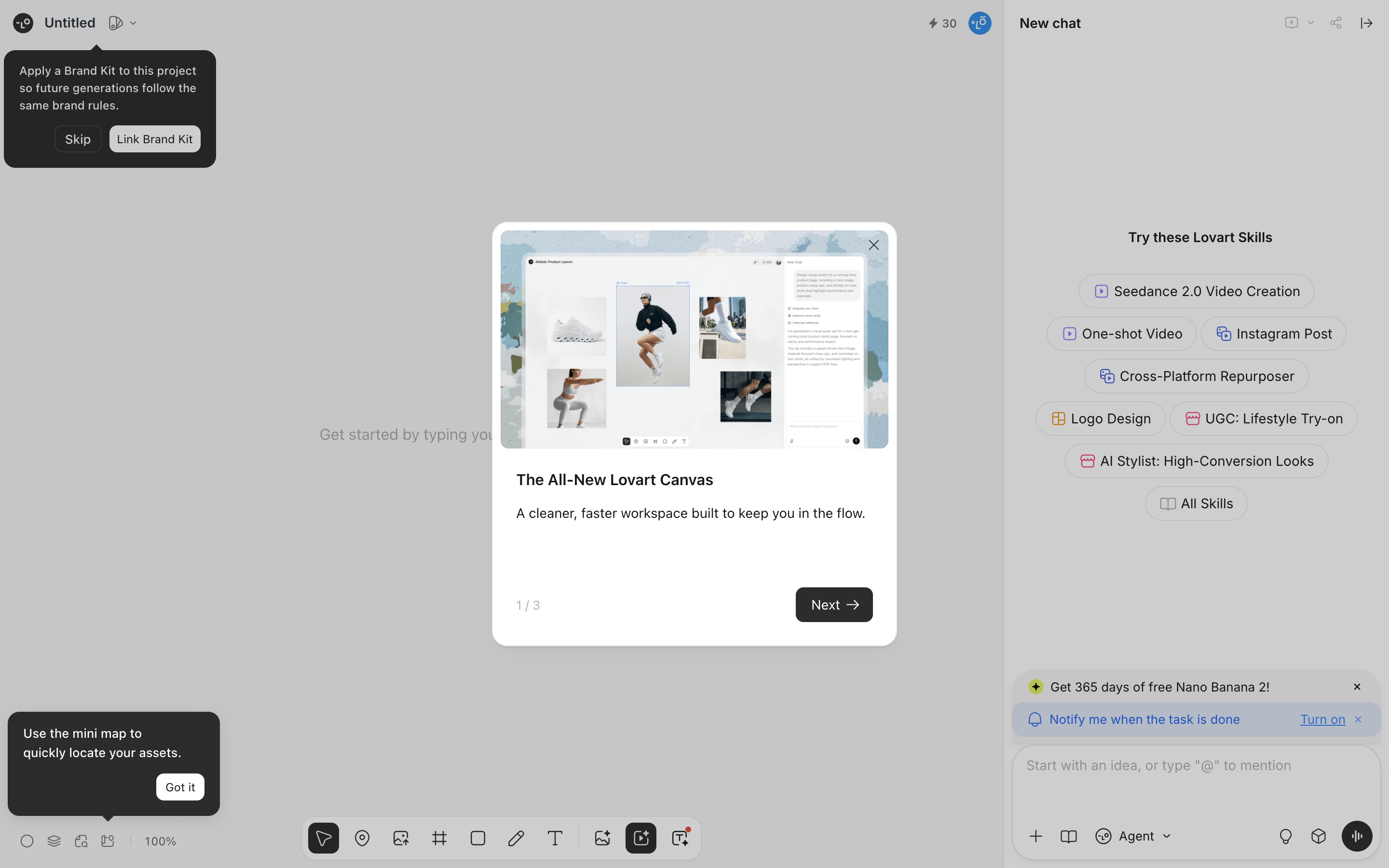Select the rectangle shape tool
The width and height of the screenshot is (1389, 868).
477,838
